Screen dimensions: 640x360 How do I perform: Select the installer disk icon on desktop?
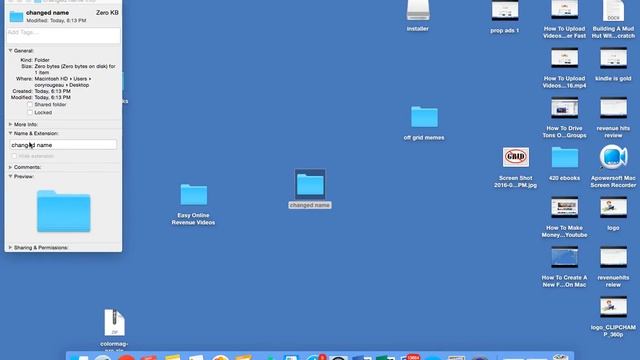click(418, 10)
